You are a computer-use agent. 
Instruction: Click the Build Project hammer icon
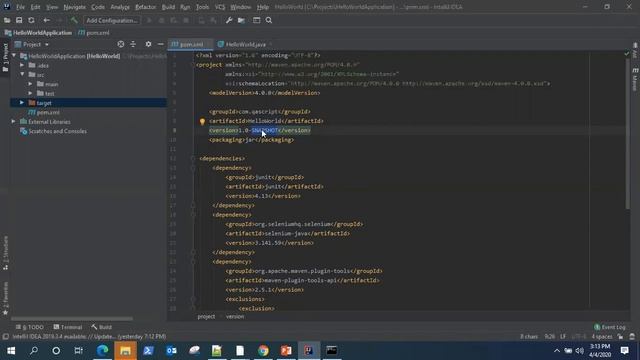(74, 20)
